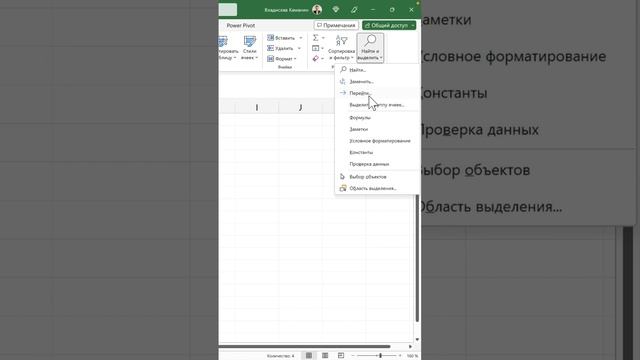This screenshot has height=360, width=640.
Task: Select column J header
Action: [x=300, y=107]
